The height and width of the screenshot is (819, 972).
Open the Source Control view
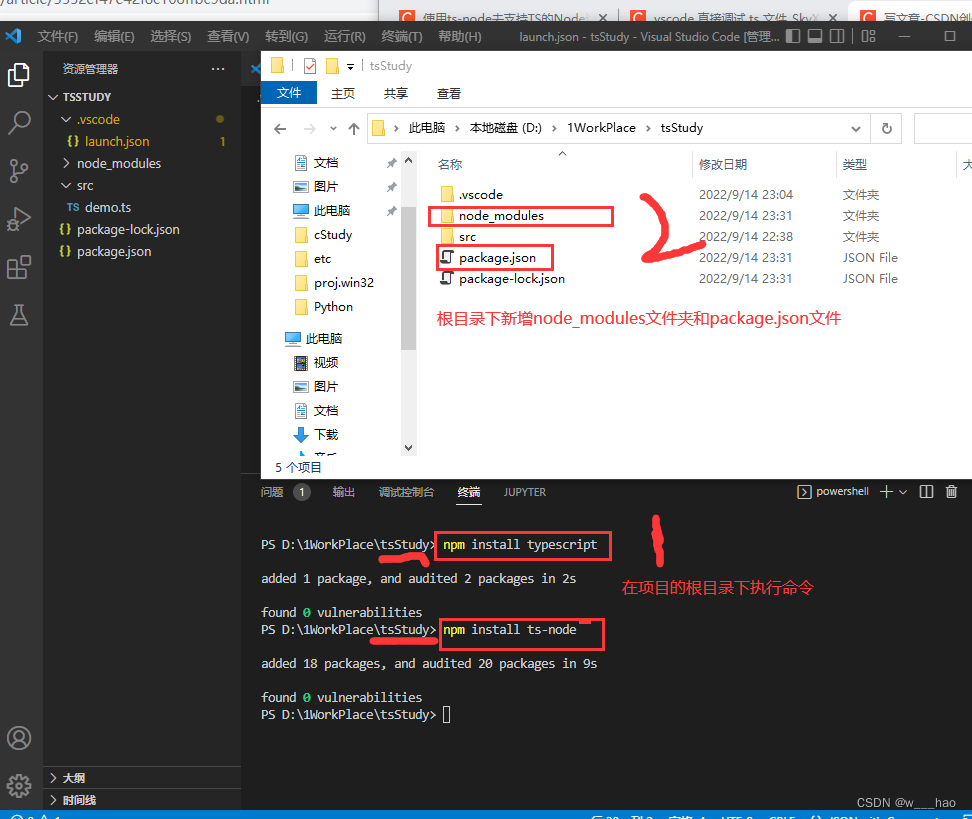point(19,170)
